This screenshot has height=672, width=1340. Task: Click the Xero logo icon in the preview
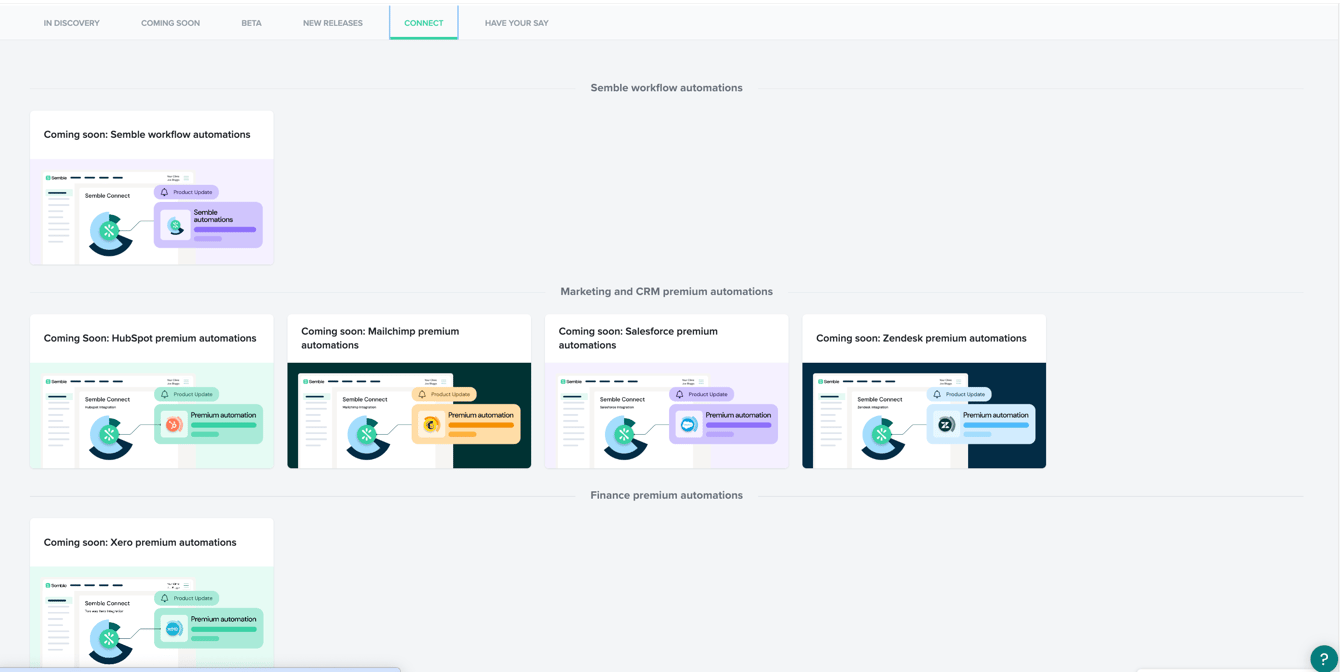(172, 629)
